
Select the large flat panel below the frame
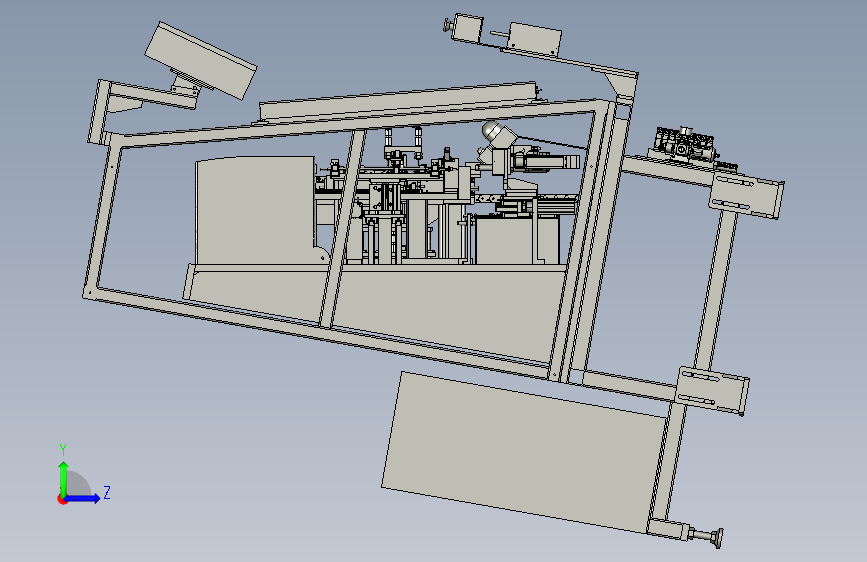(x=523, y=452)
